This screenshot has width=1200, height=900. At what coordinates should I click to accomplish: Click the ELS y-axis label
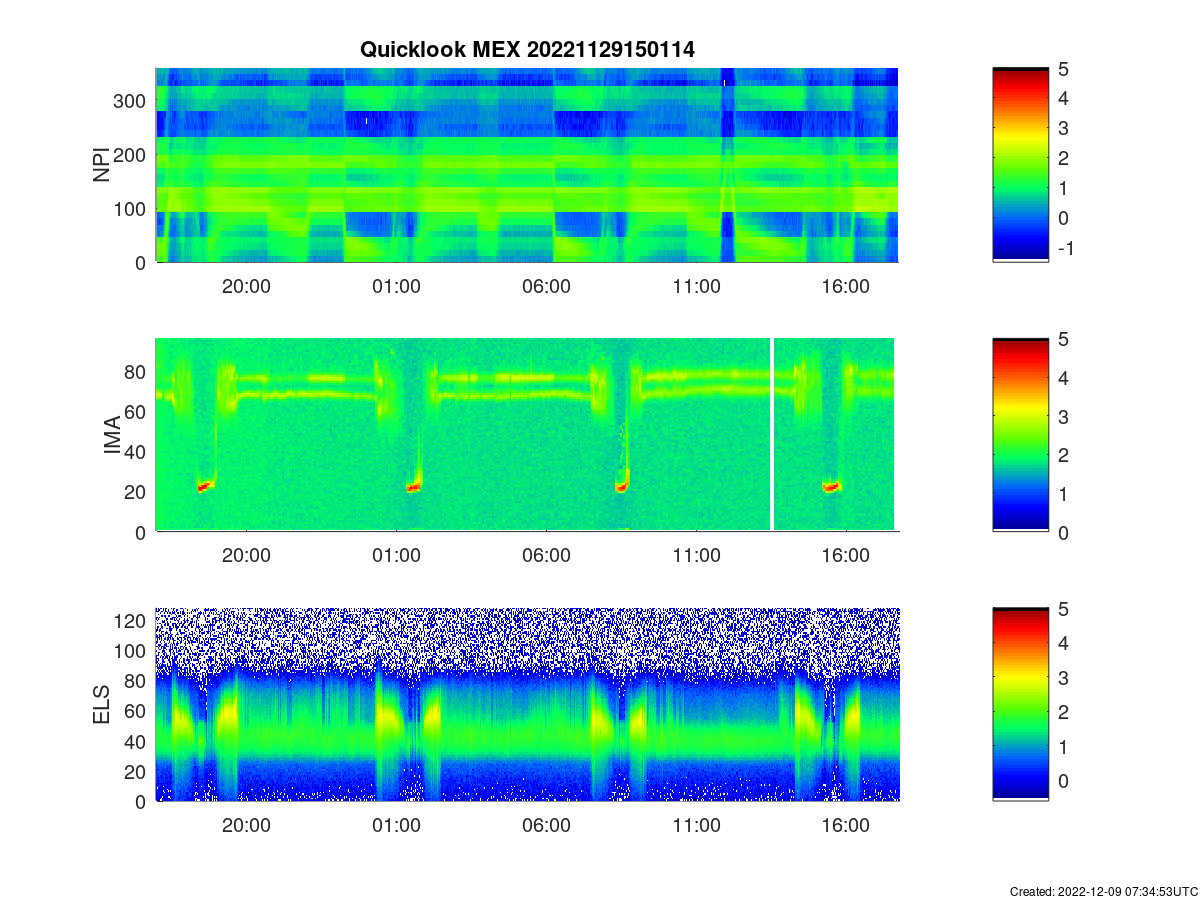pos(102,705)
